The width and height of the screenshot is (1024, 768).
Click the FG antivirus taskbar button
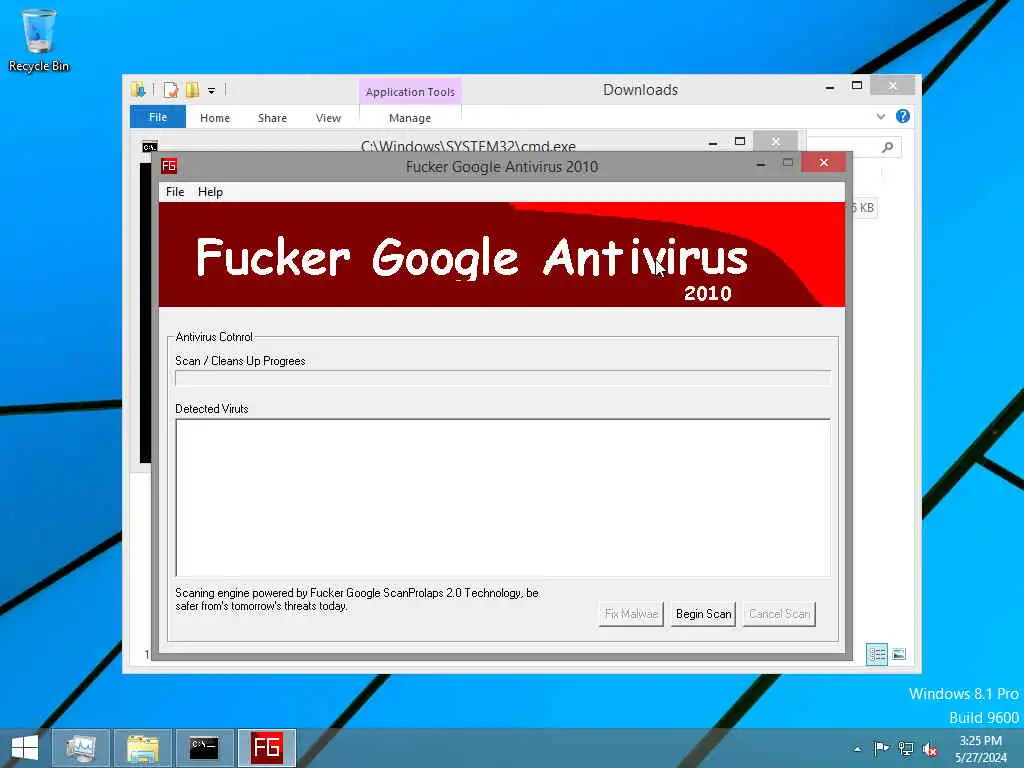click(266, 748)
